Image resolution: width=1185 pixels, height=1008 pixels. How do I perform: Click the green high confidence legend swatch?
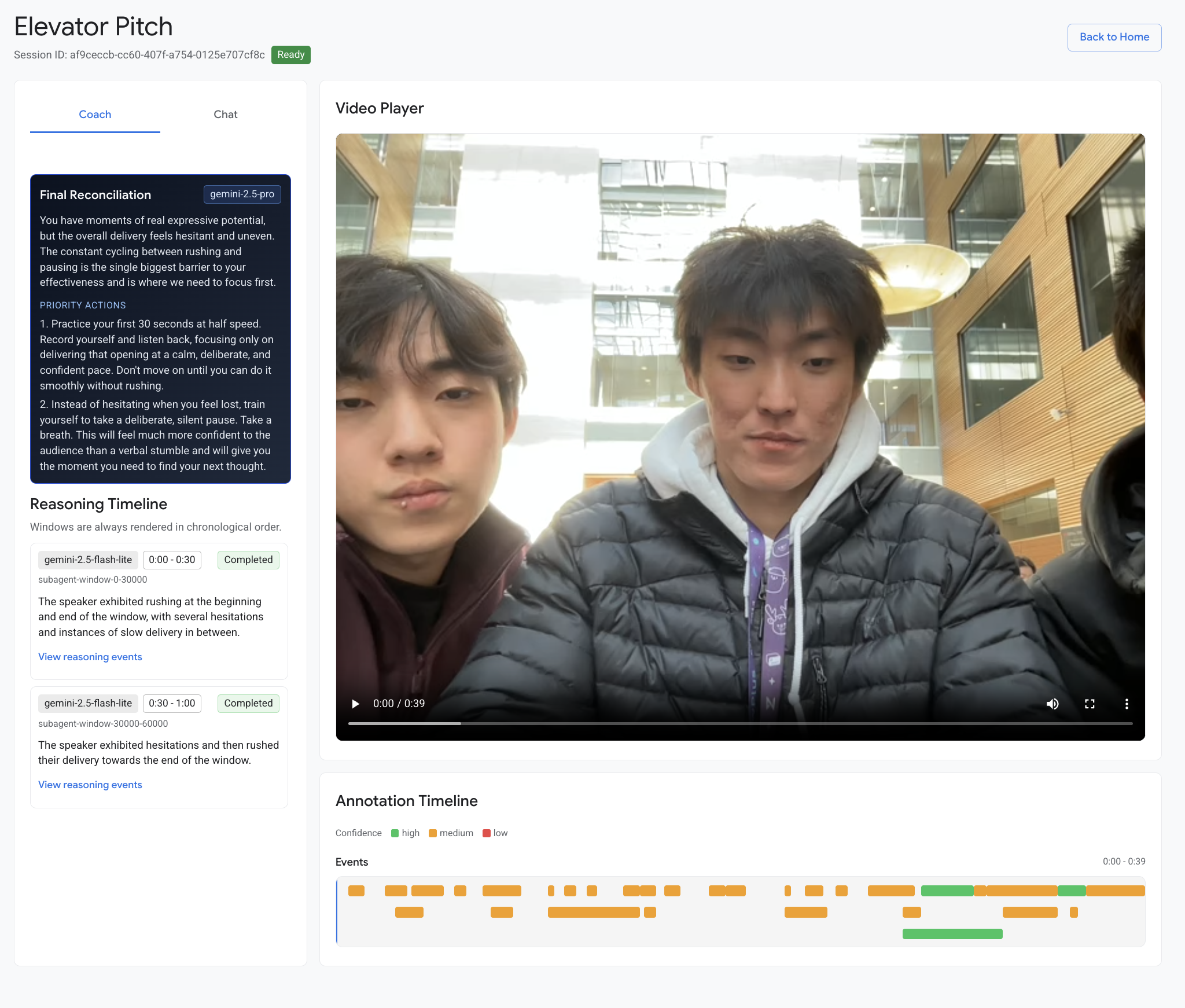point(395,833)
